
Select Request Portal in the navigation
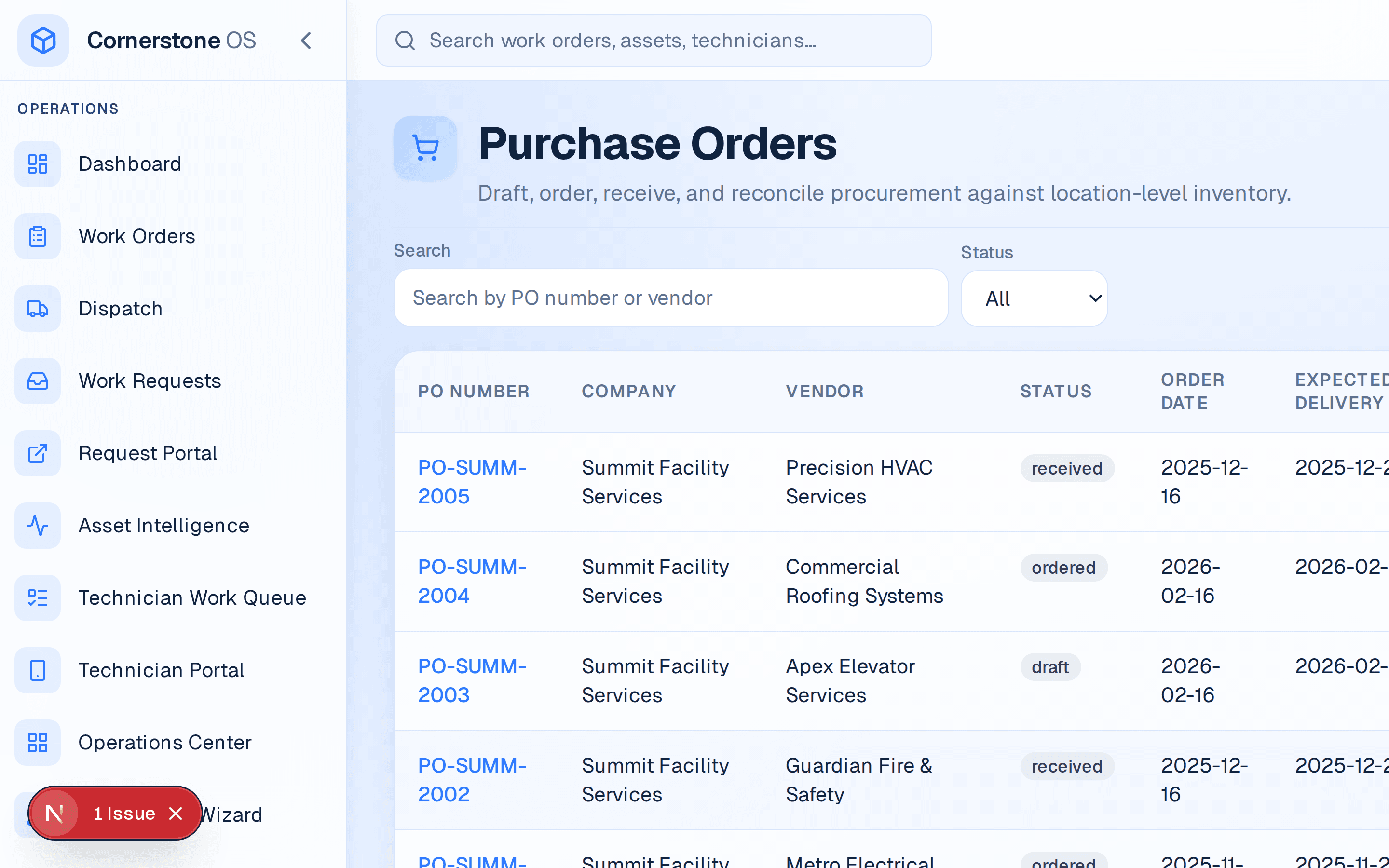tap(148, 453)
